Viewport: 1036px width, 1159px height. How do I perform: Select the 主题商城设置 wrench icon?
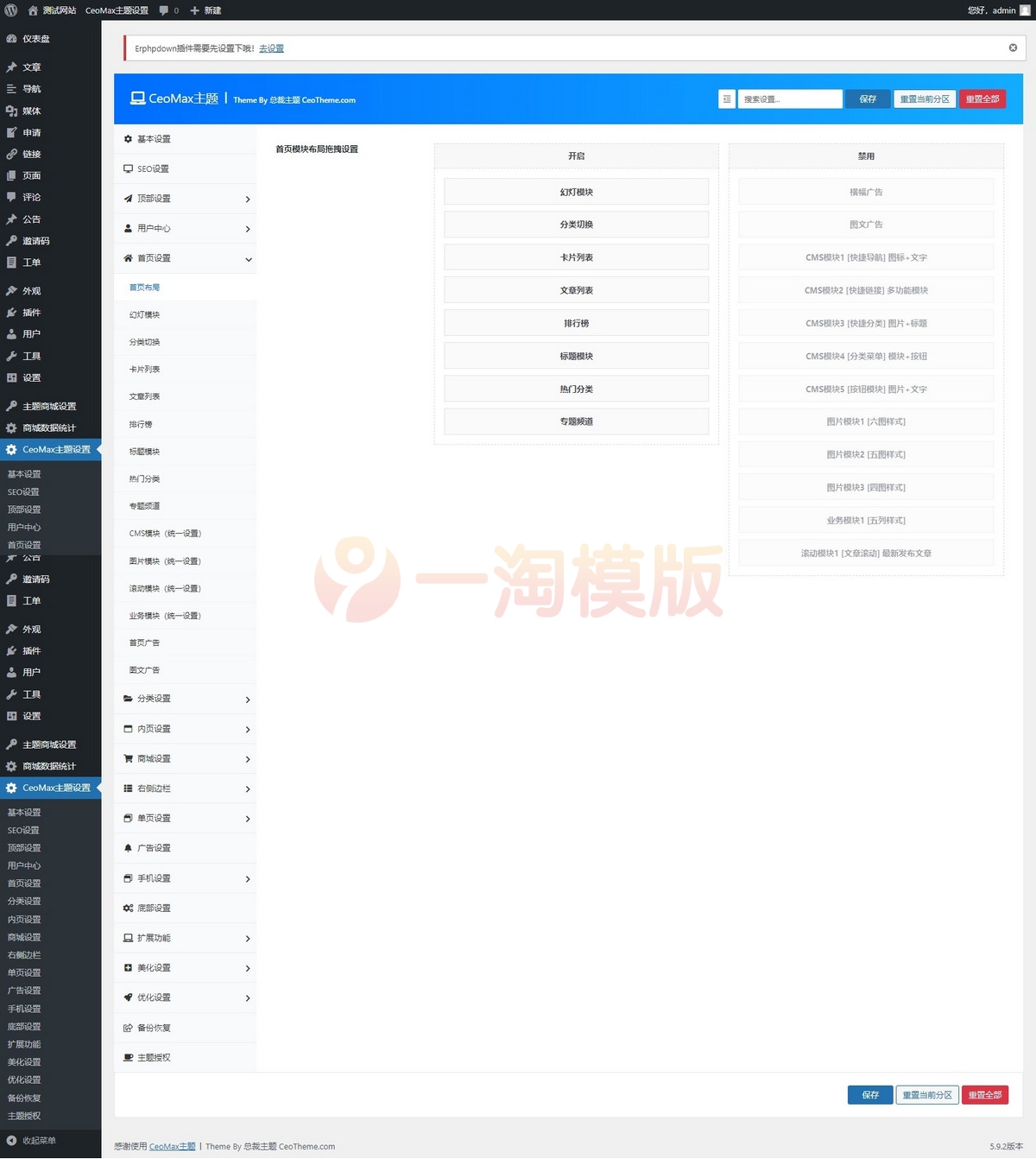[x=48, y=405]
